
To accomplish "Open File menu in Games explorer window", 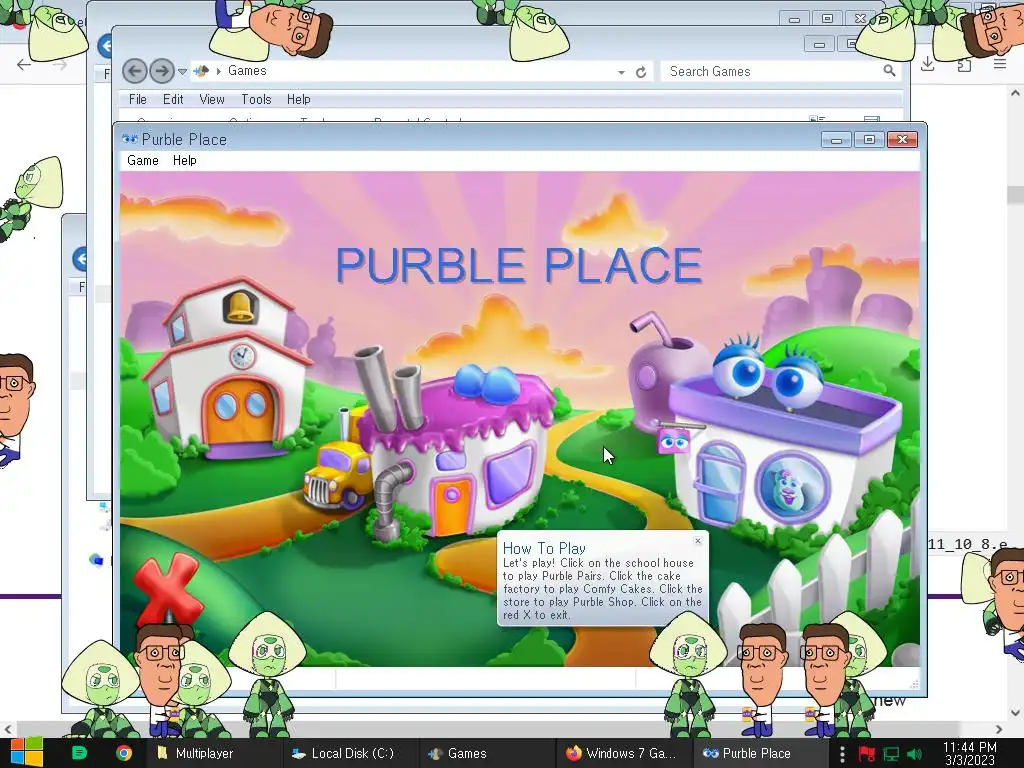I will click(x=137, y=99).
